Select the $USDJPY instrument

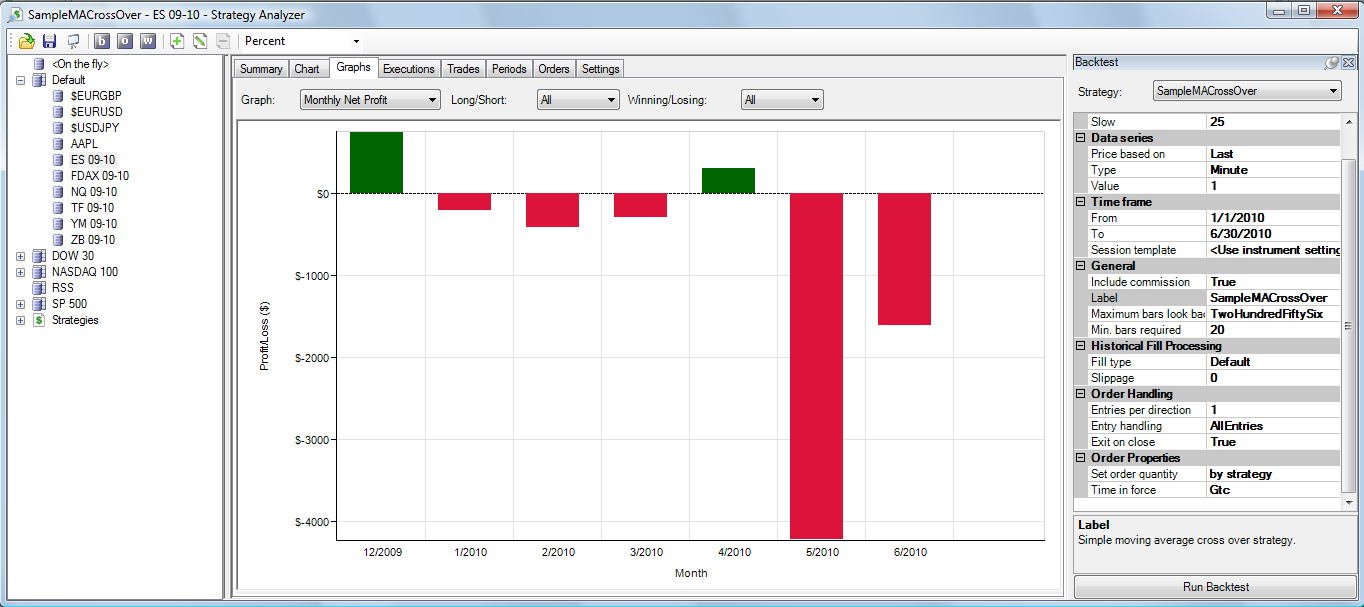coord(94,128)
